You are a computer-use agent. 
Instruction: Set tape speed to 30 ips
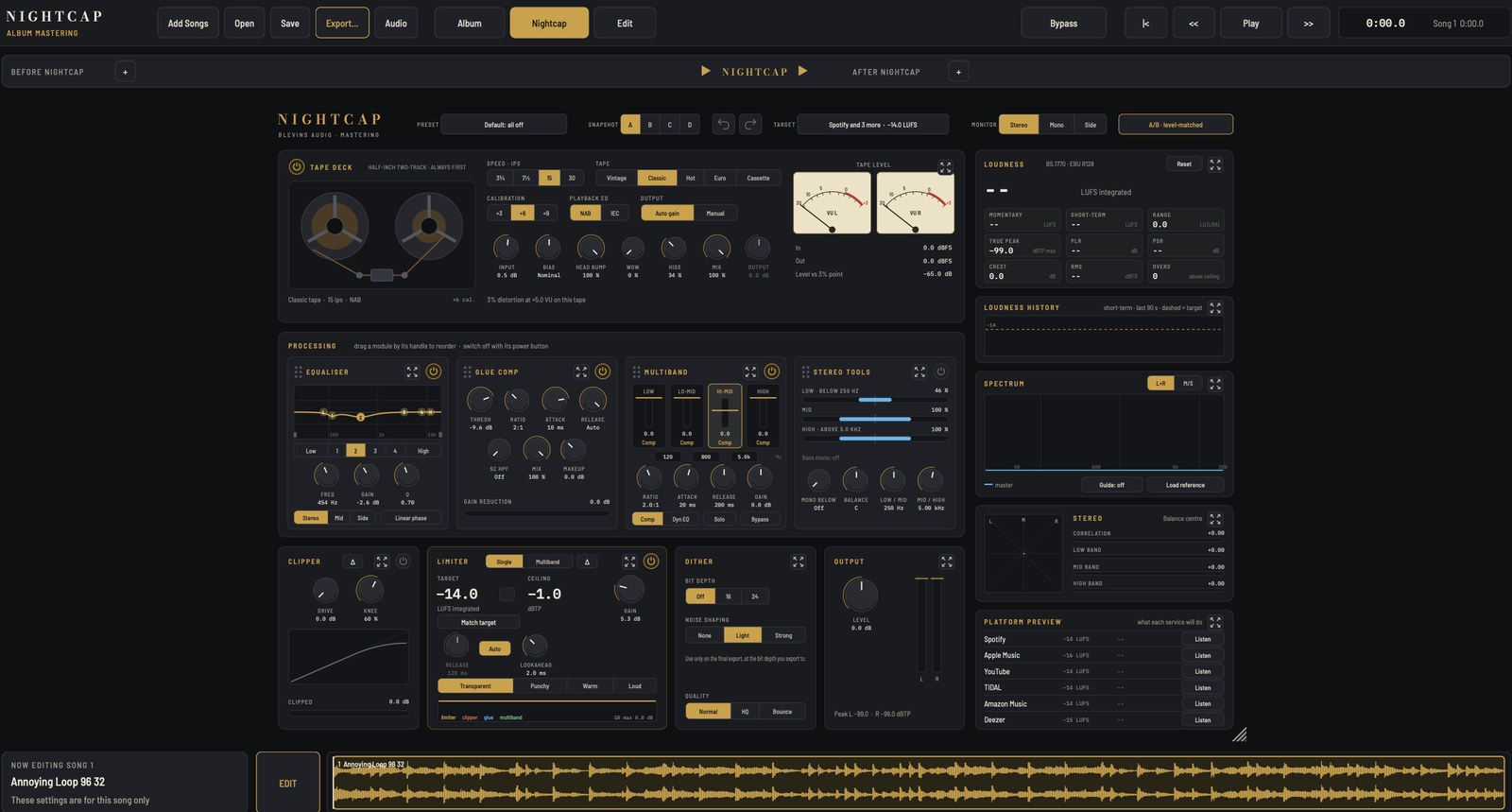coord(572,178)
